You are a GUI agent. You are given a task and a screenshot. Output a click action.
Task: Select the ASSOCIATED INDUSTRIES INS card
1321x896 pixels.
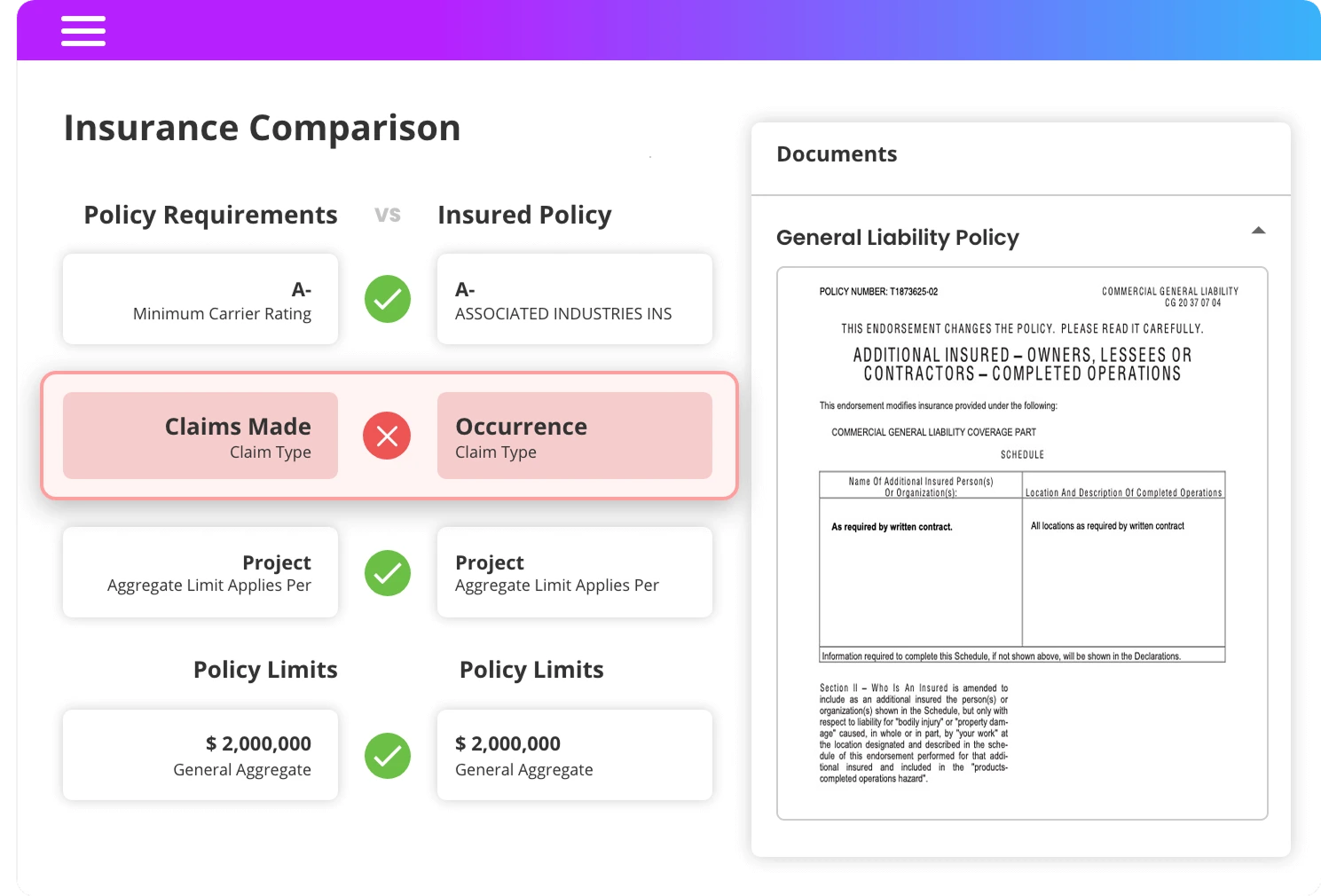(574, 300)
